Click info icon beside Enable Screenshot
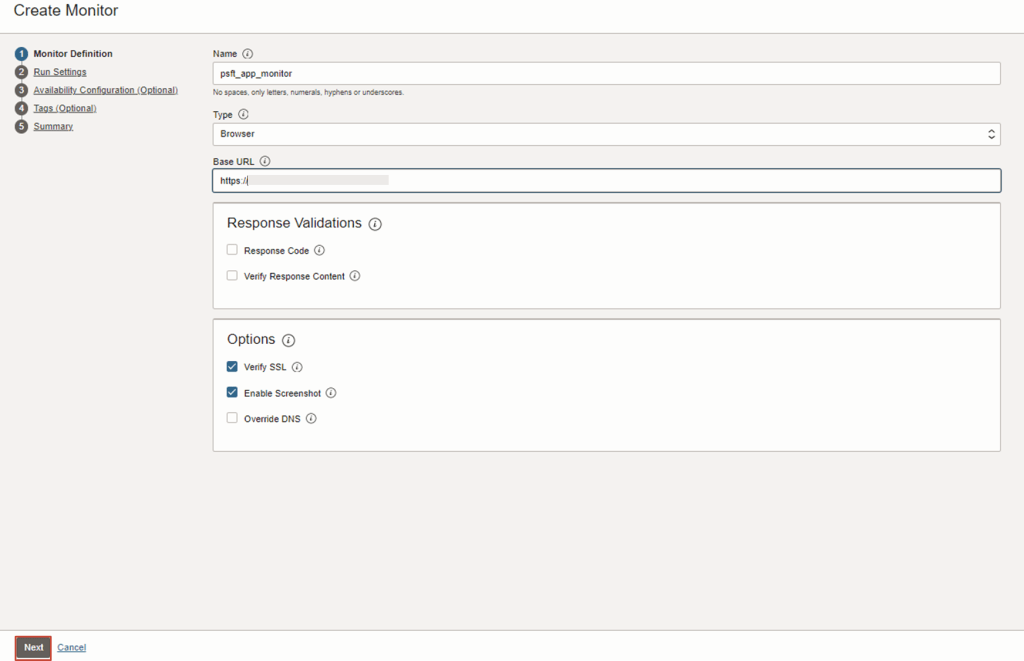Viewport: 1024px width, 661px height. (x=331, y=393)
